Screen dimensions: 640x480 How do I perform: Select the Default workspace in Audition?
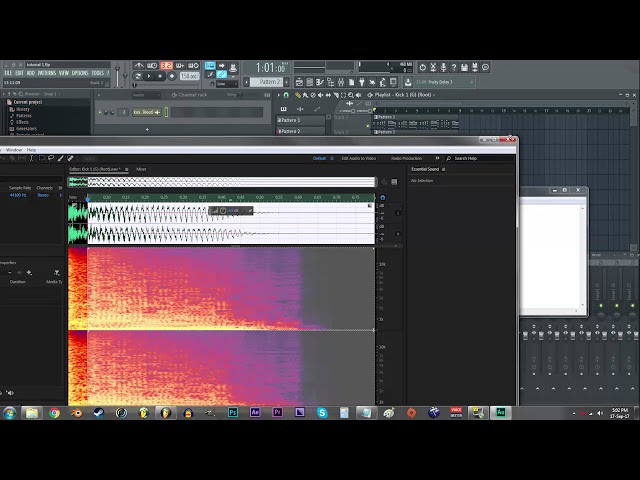click(x=319, y=158)
